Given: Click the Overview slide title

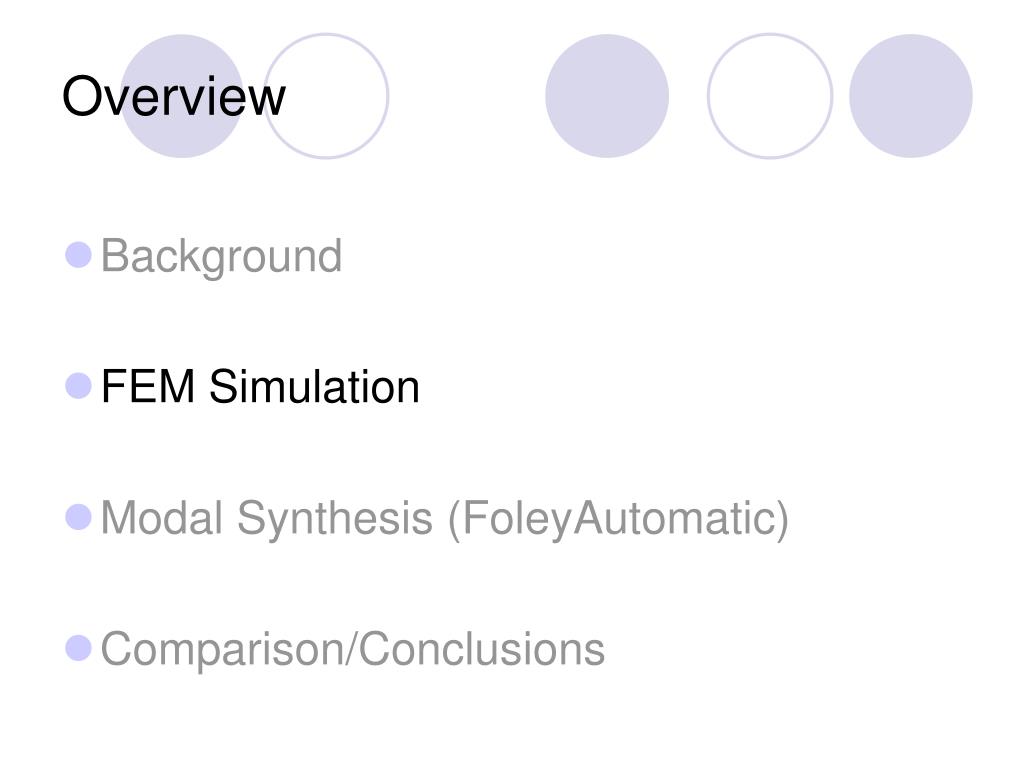Looking at the screenshot, I should (174, 97).
